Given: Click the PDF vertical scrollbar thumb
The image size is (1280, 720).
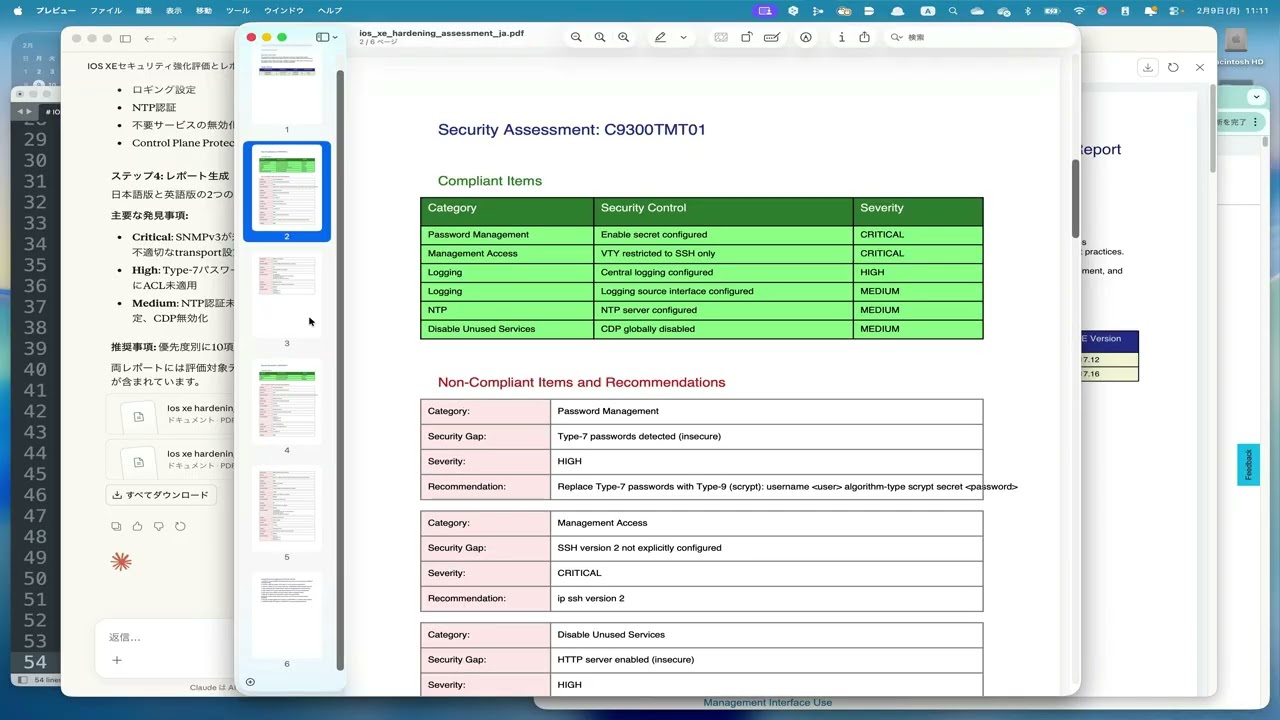Looking at the screenshot, I should point(1075,198).
